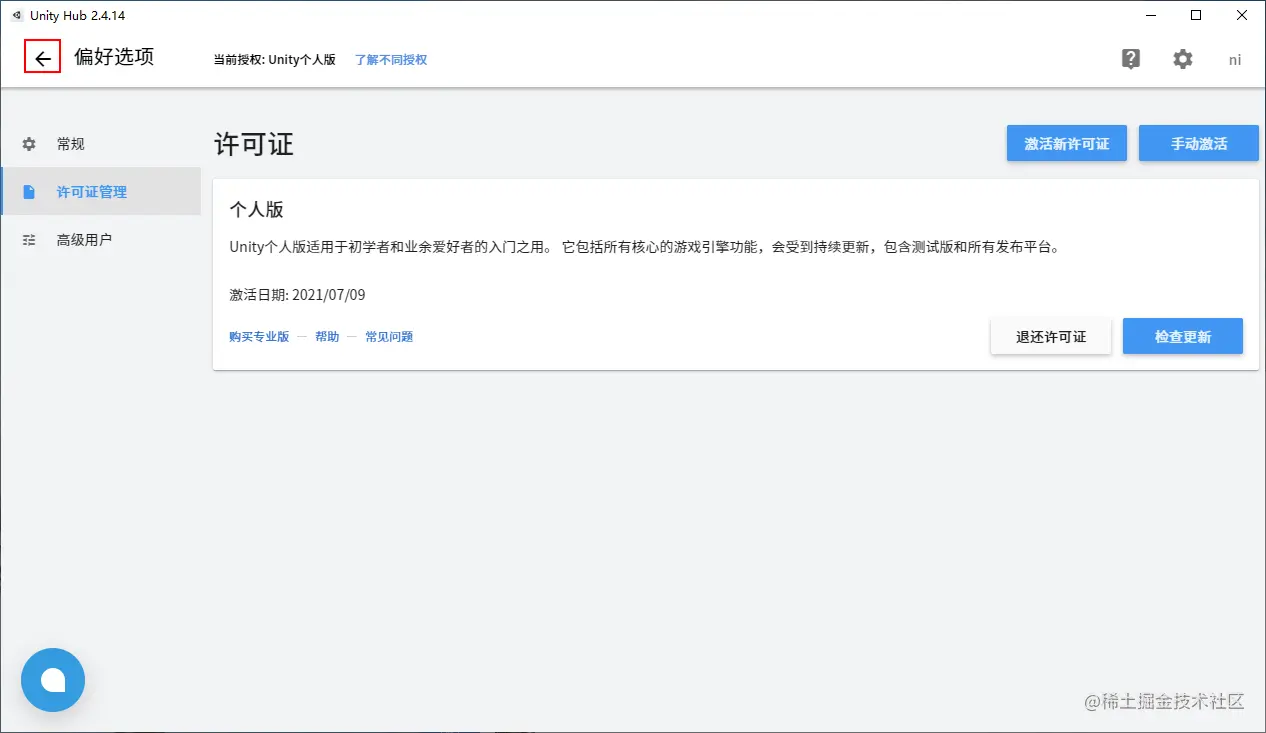Image resolution: width=1266 pixels, height=733 pixels.
Task: Click the 个人版 card title
Action: [257, 209]
